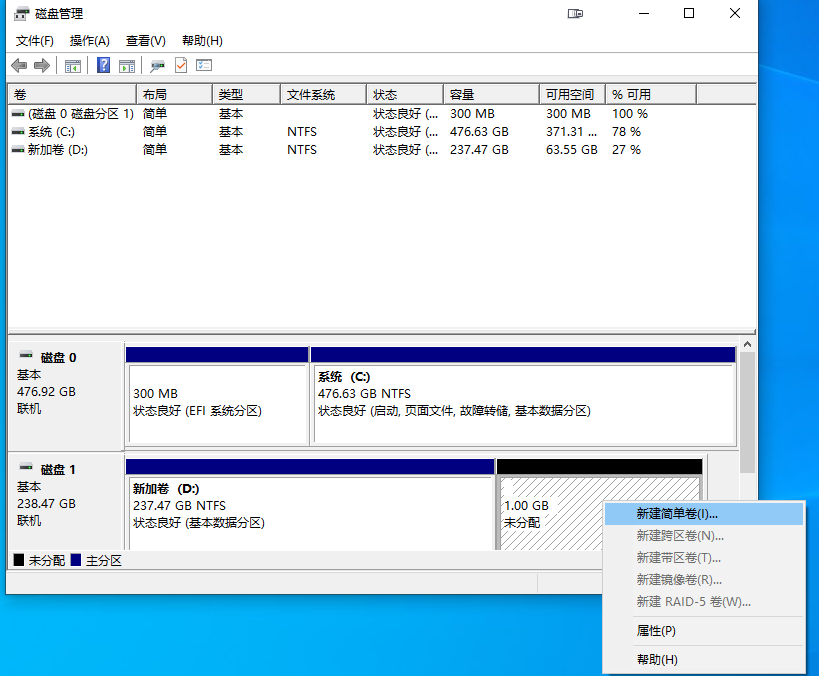Click the Disk Management title bar icon

click(21, 14)
